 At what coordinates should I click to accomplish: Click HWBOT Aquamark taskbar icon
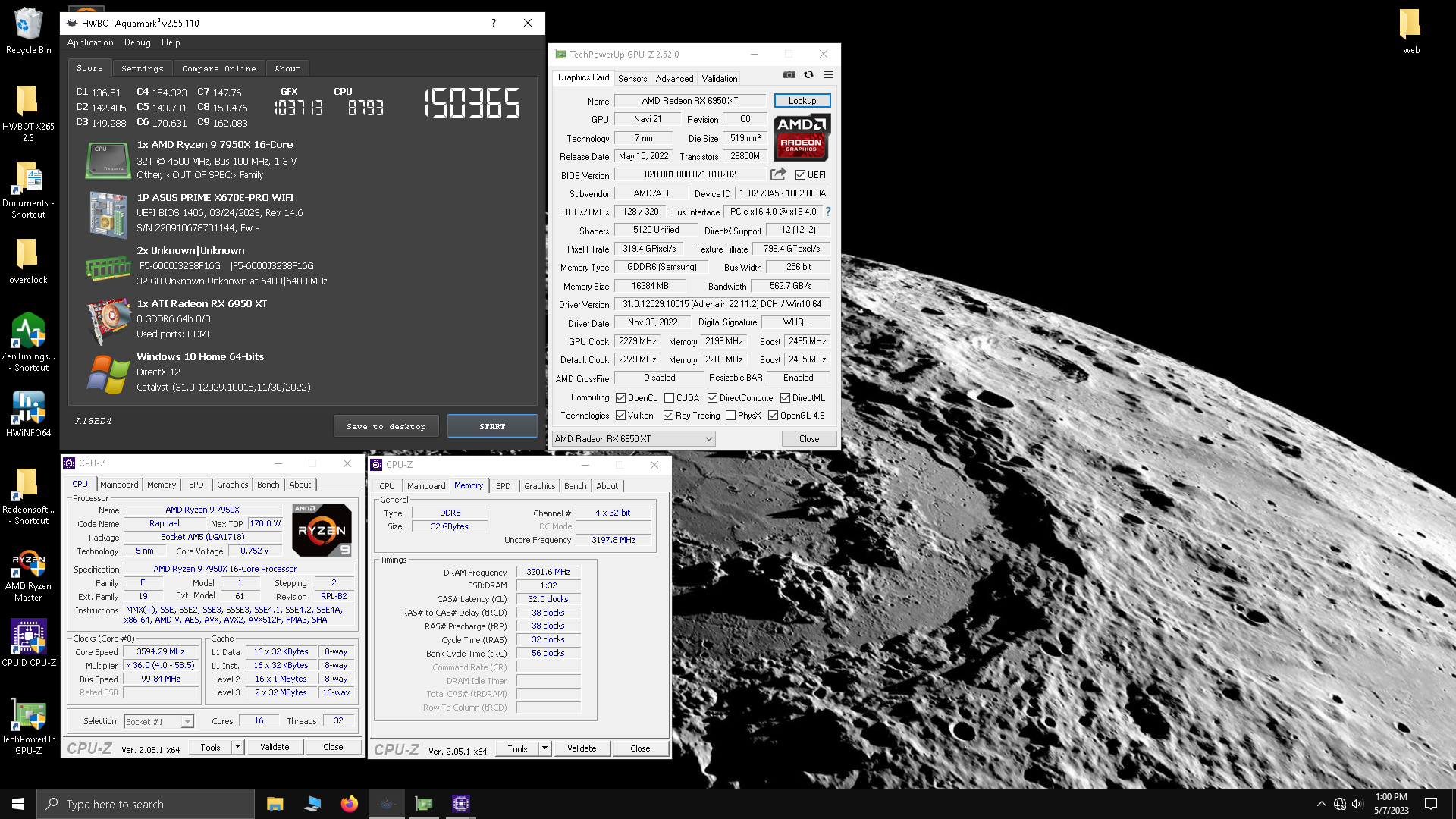point(387,804)
